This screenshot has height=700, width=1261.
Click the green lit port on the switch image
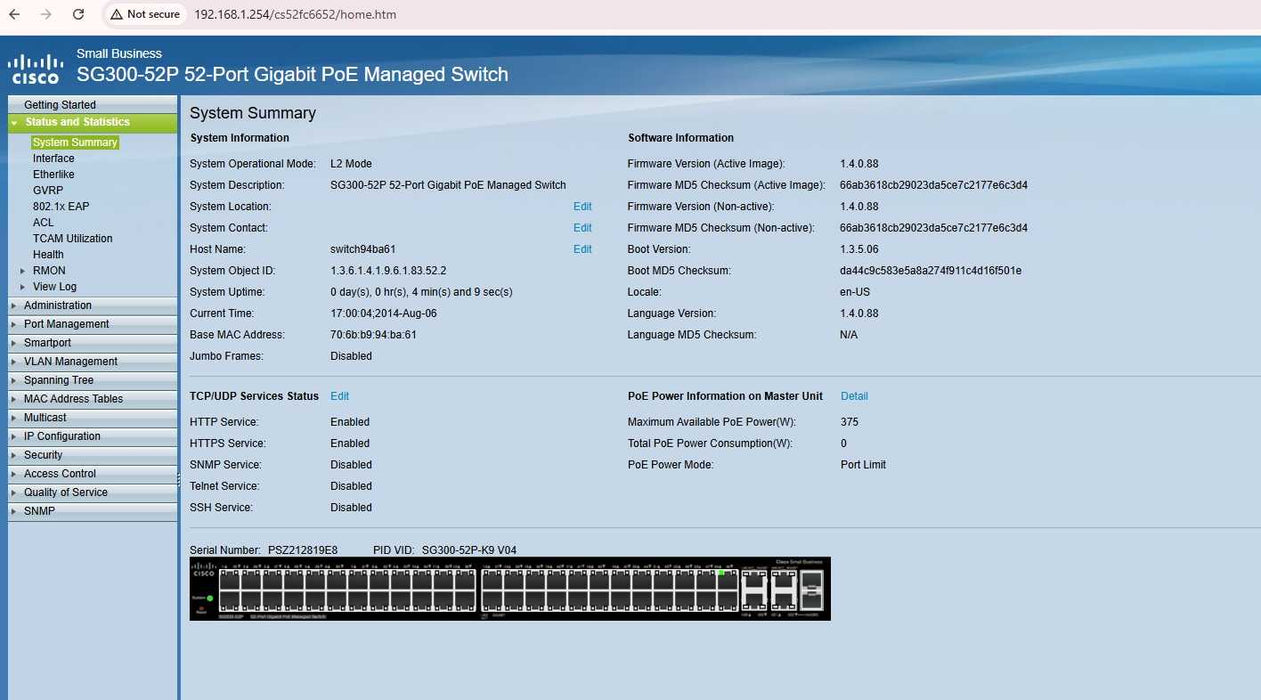[x=721, y=573]
